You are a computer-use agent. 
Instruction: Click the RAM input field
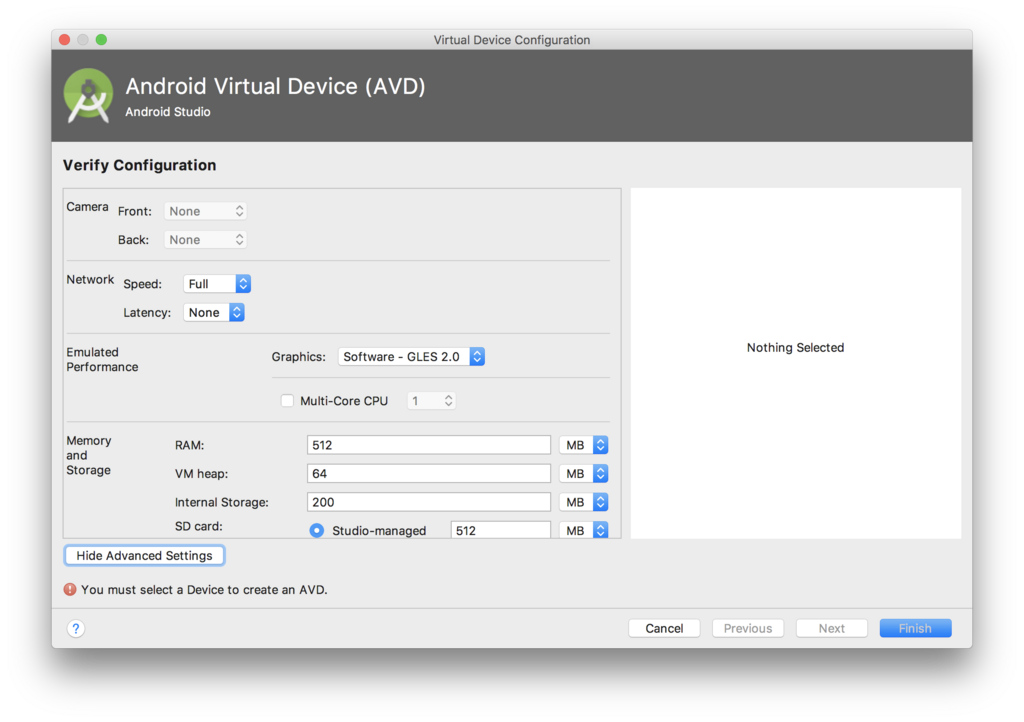428,445
